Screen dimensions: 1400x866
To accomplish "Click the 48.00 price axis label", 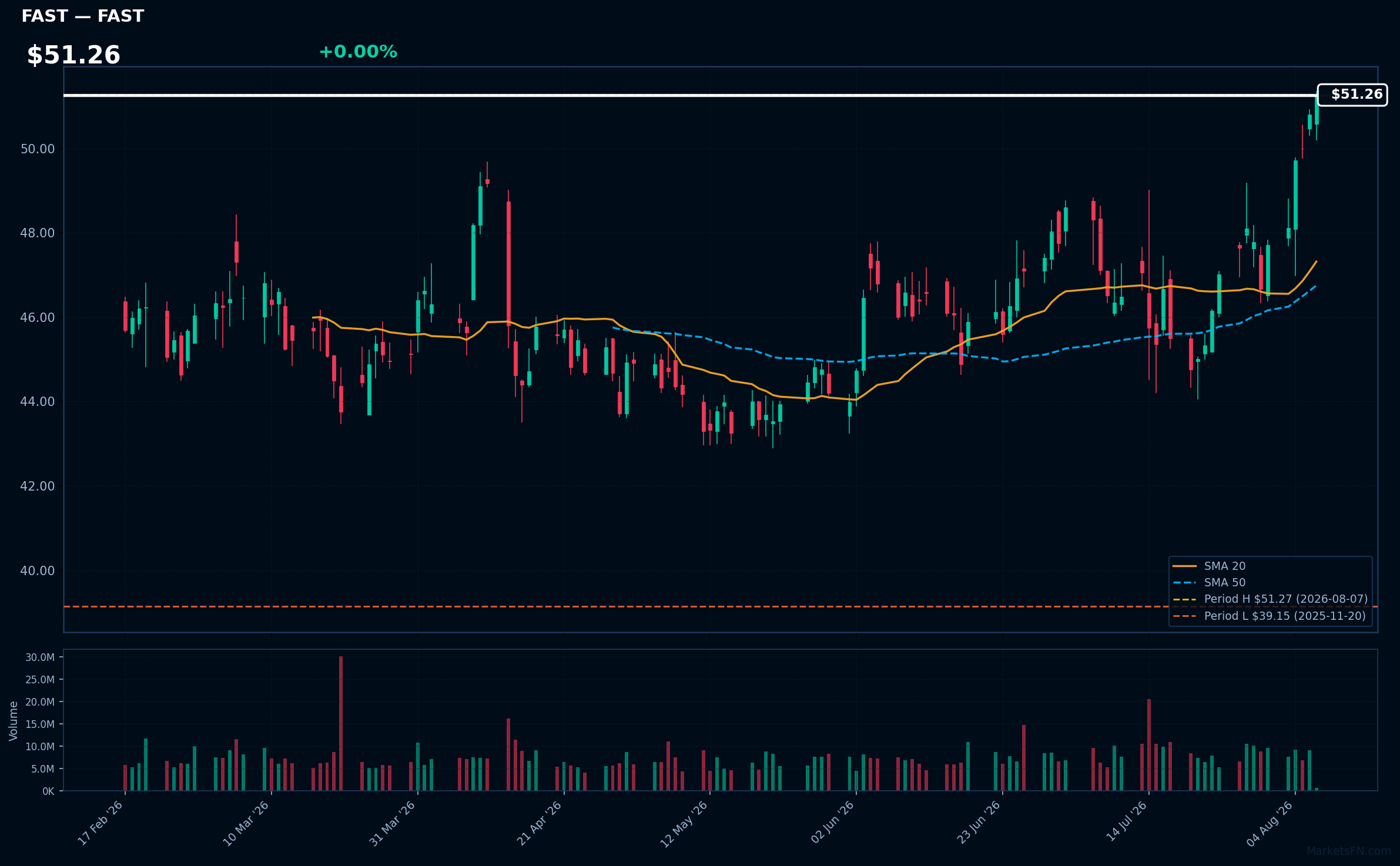I will click(x=38, y=233).
